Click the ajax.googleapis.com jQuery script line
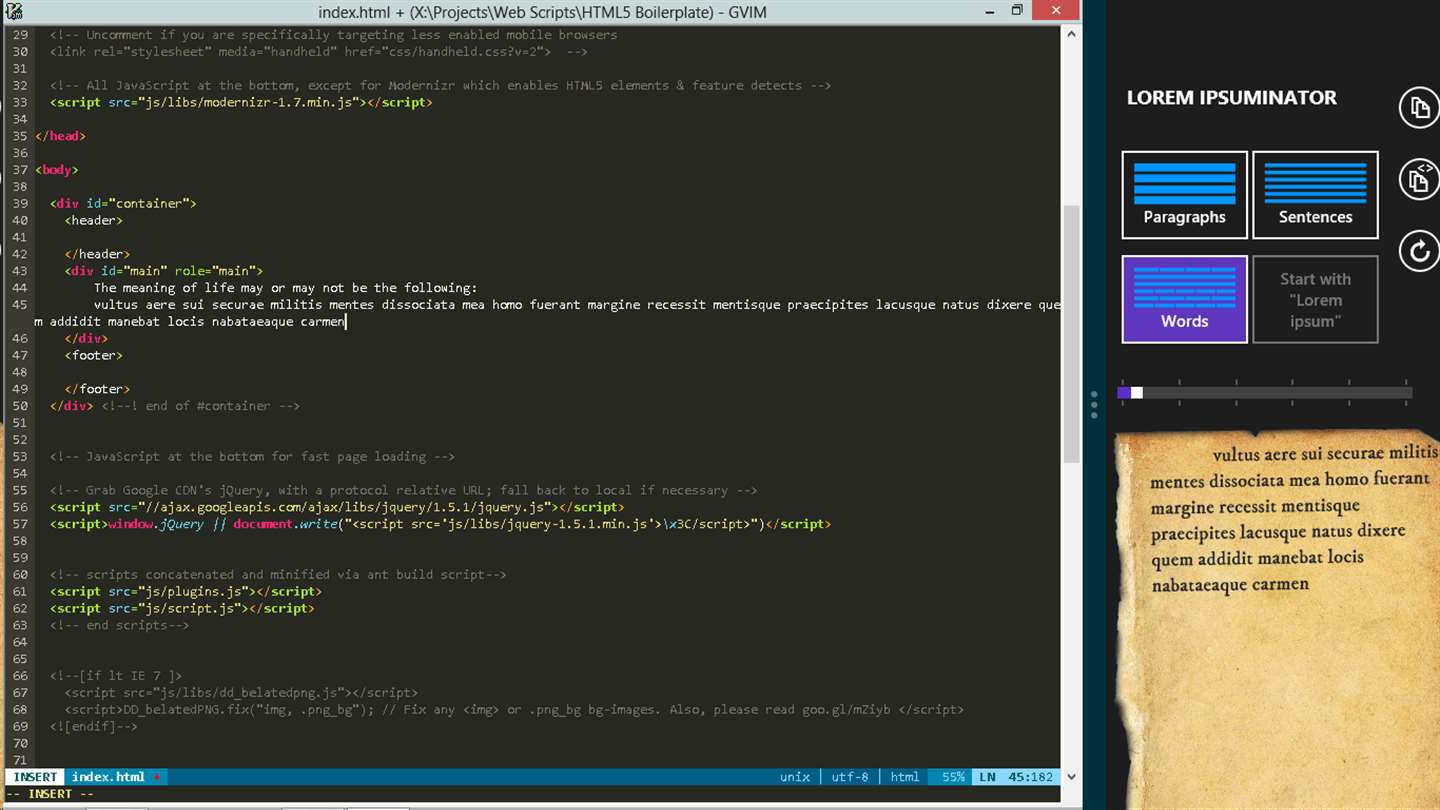Image resolution: width=1440 pixels, height=810 pixels. (x=337, y=507)
